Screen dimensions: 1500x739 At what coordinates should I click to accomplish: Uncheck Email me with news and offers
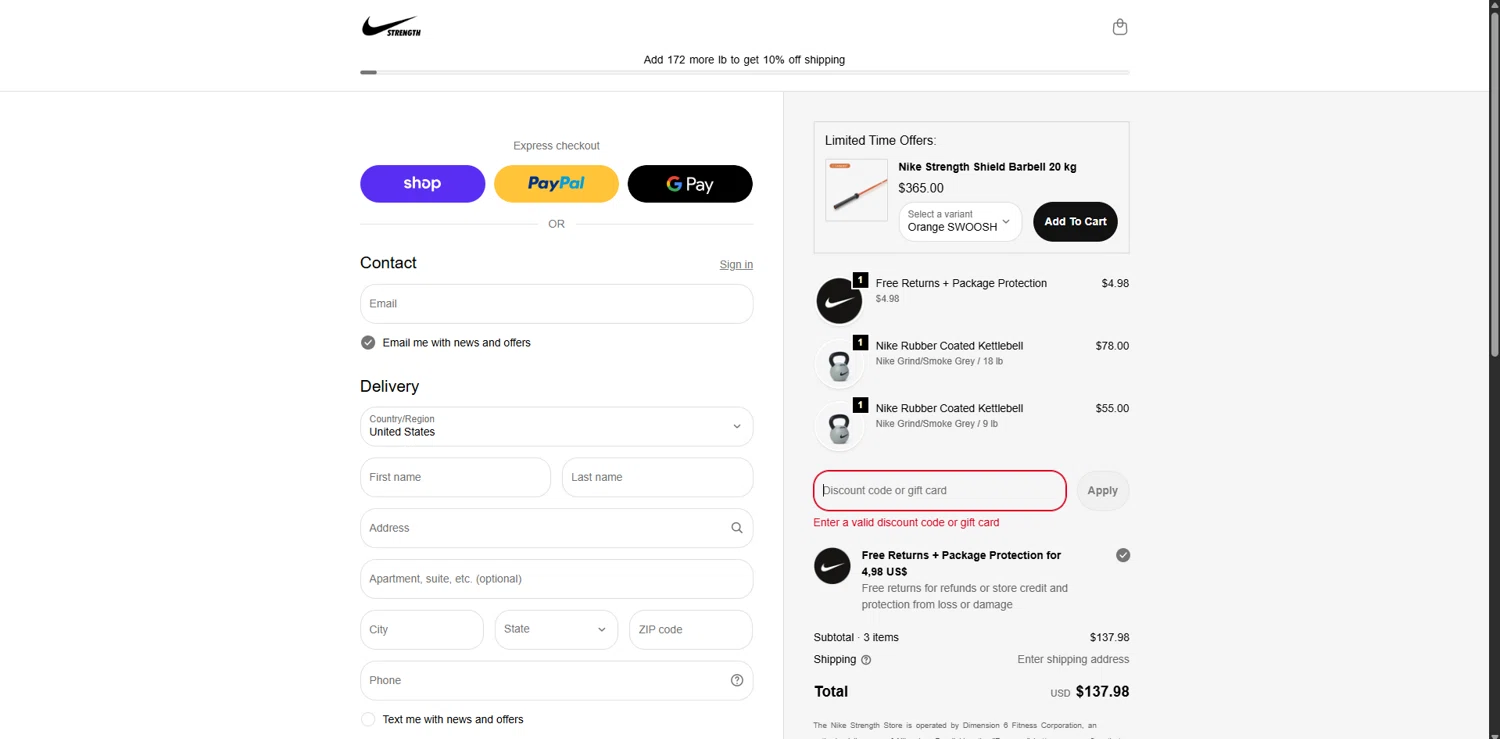click(368, 342)
